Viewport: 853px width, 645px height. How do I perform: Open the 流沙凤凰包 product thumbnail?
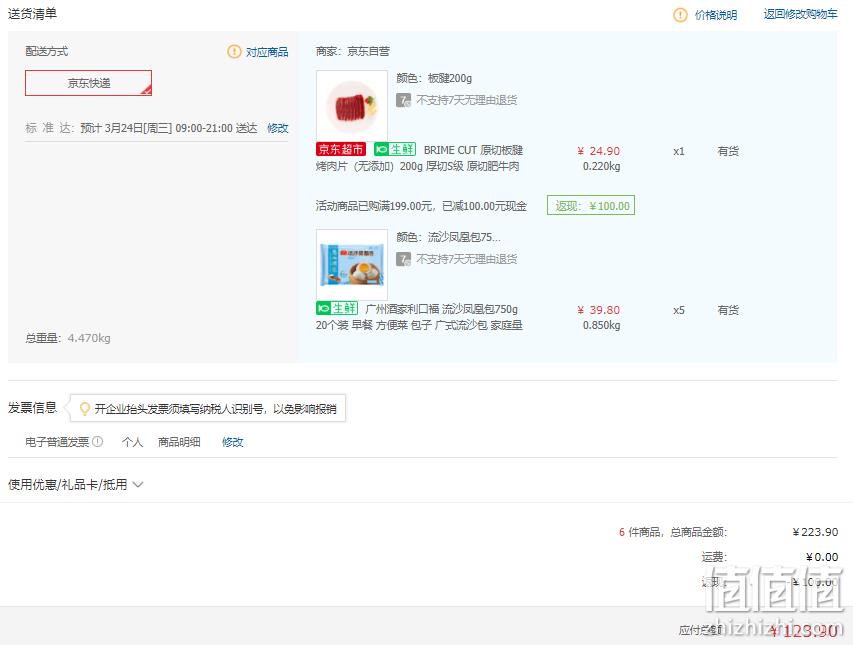(x=352, y=265)
